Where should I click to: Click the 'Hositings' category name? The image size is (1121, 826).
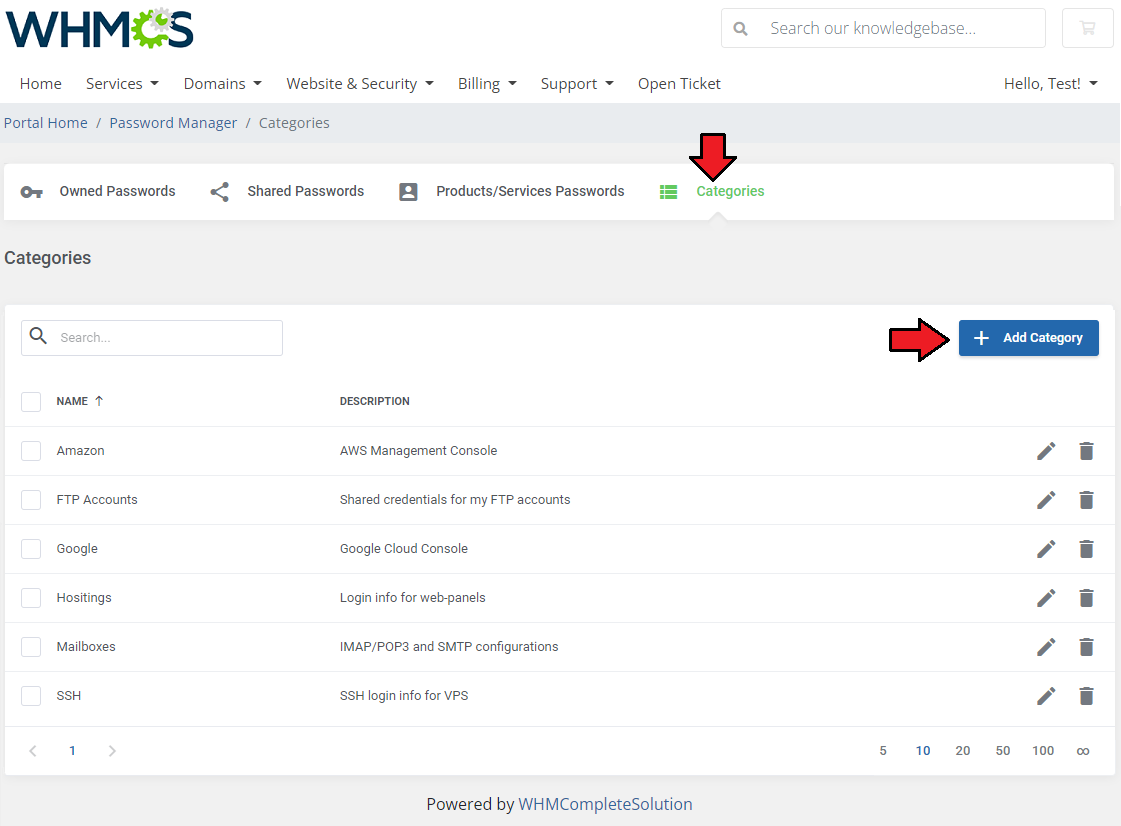coord(84,597)
